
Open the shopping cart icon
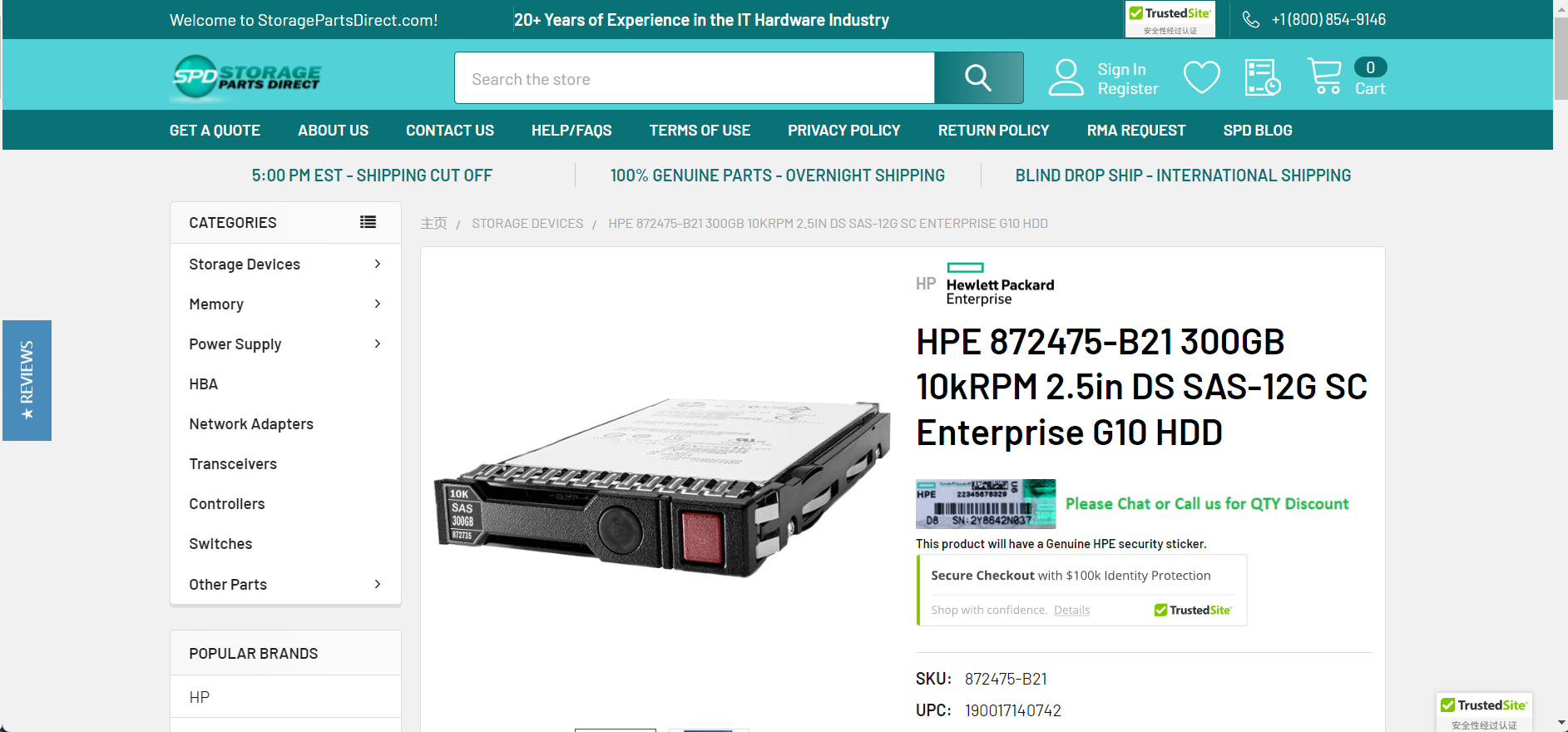click(1324, 77)
